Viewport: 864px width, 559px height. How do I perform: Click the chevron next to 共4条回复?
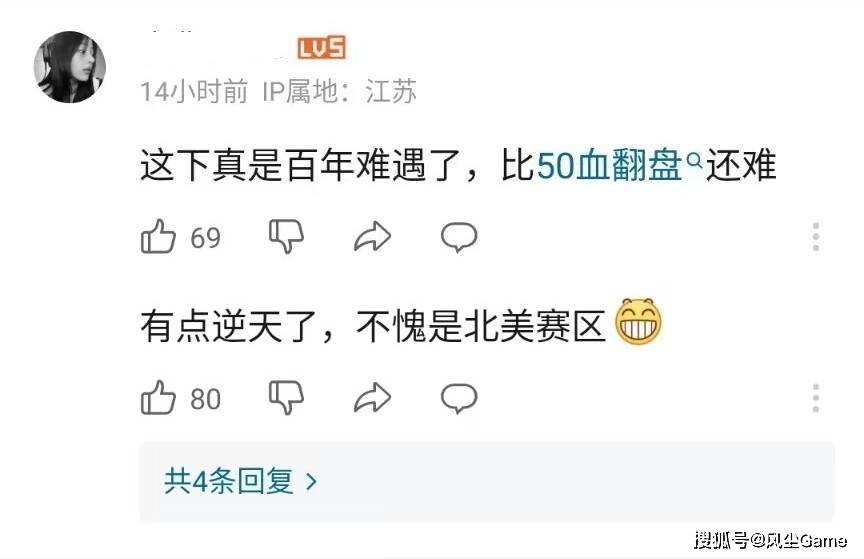click(x=311, y=482)
